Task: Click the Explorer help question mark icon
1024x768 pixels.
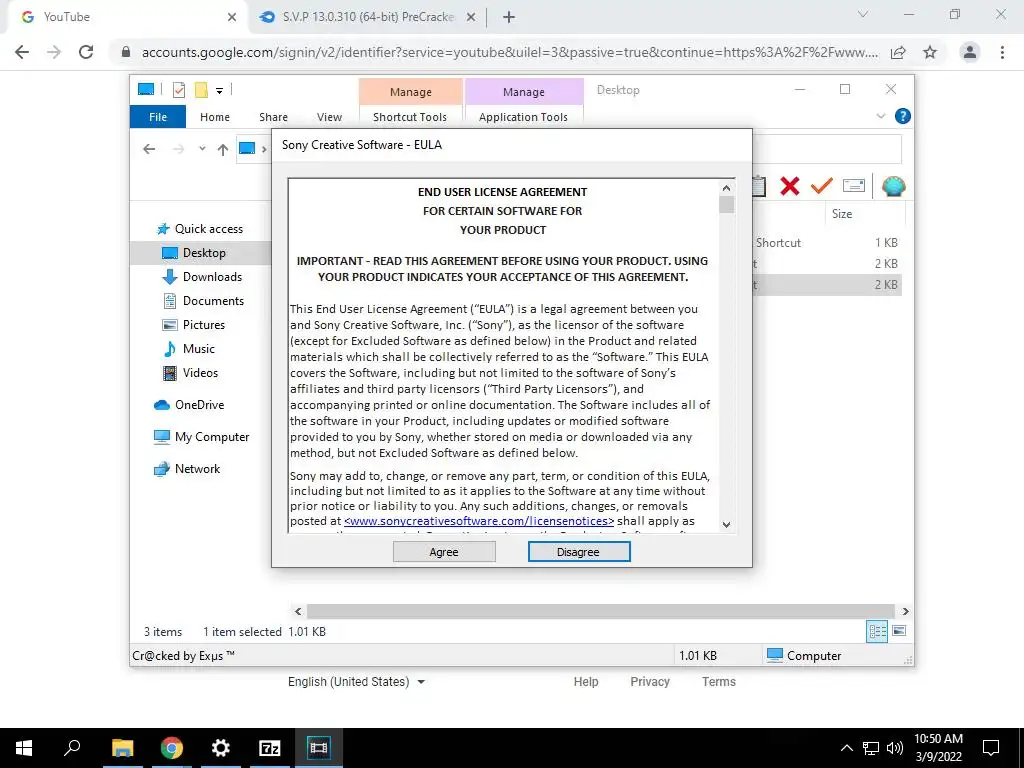Action: [903, 116]
